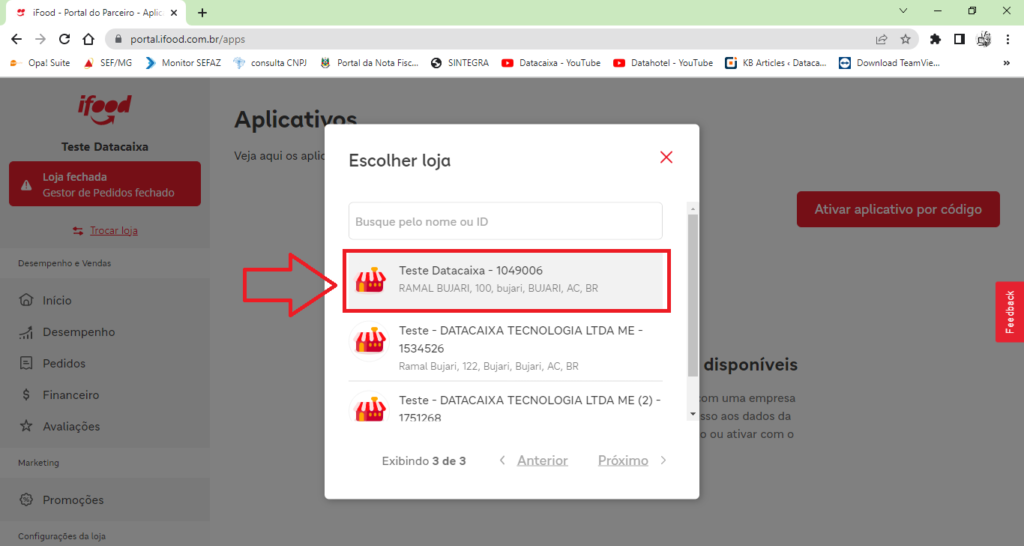Screen dimensions: 1024x546
Task: Bookmark this page with star icon
Action: (905, 39)
